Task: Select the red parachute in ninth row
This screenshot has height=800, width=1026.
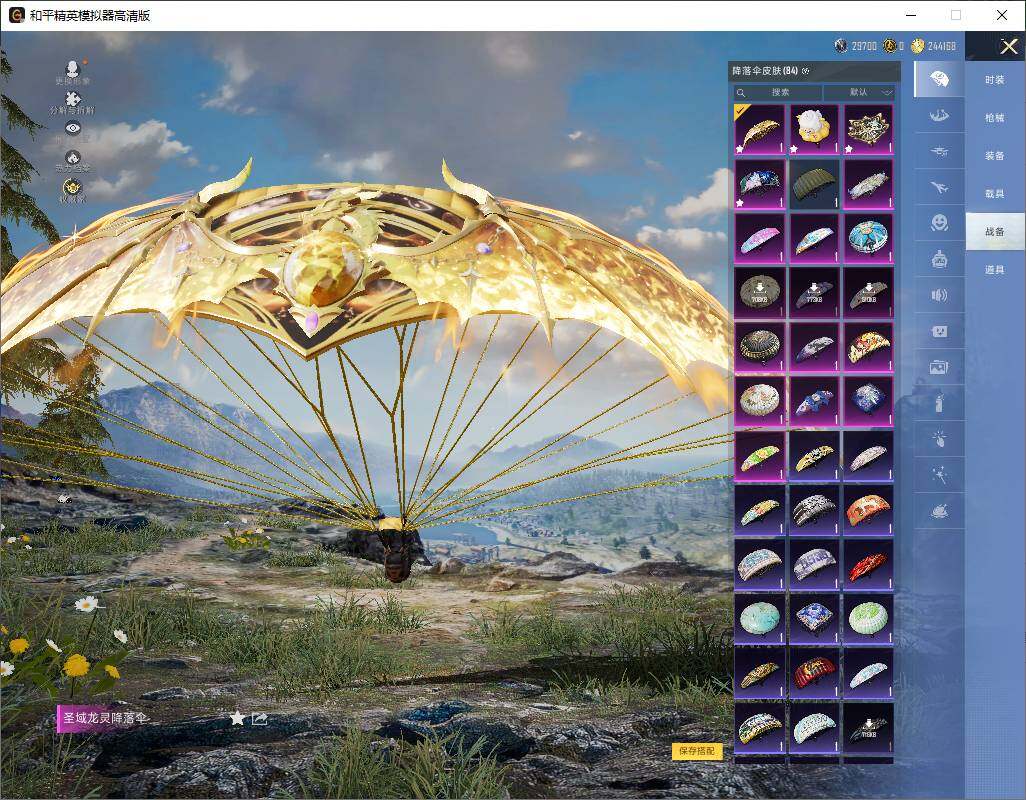Action: pos(868,565)
